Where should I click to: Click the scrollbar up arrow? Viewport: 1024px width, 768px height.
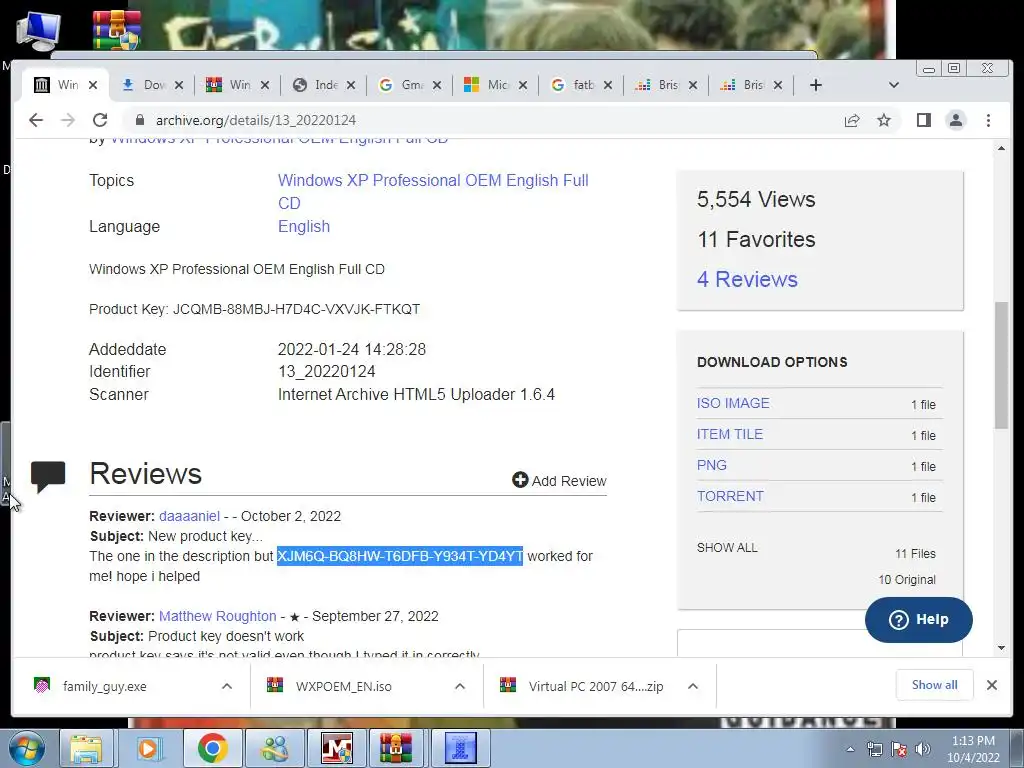1001,149
